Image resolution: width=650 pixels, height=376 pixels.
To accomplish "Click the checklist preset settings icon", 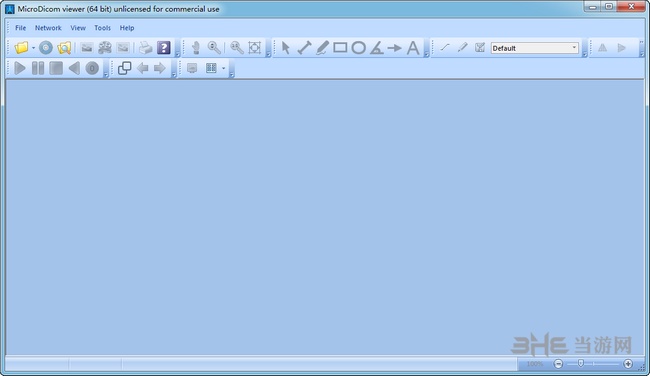I will (480, 48).
